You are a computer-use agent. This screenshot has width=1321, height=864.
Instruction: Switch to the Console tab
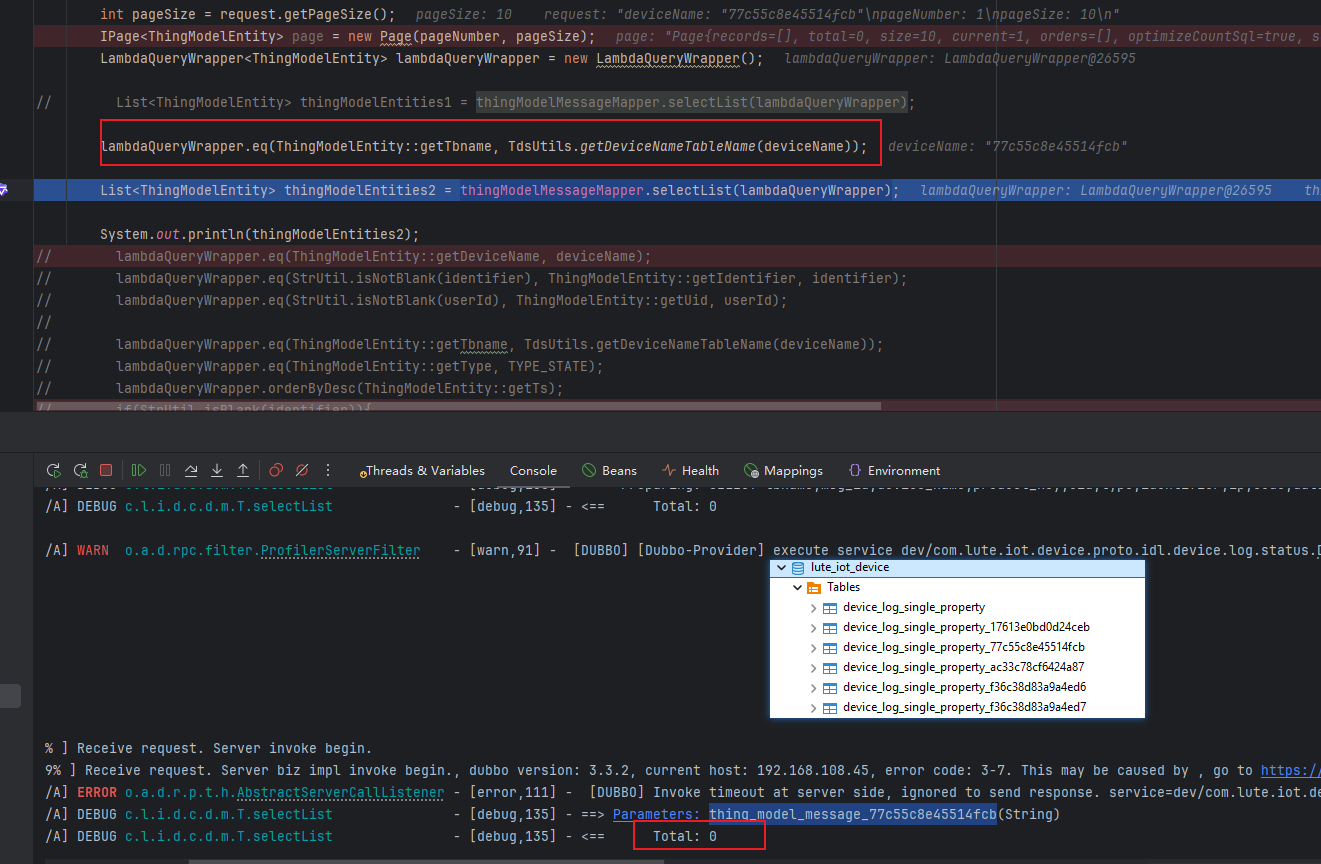pyautogui.click(x=533, y=470)
